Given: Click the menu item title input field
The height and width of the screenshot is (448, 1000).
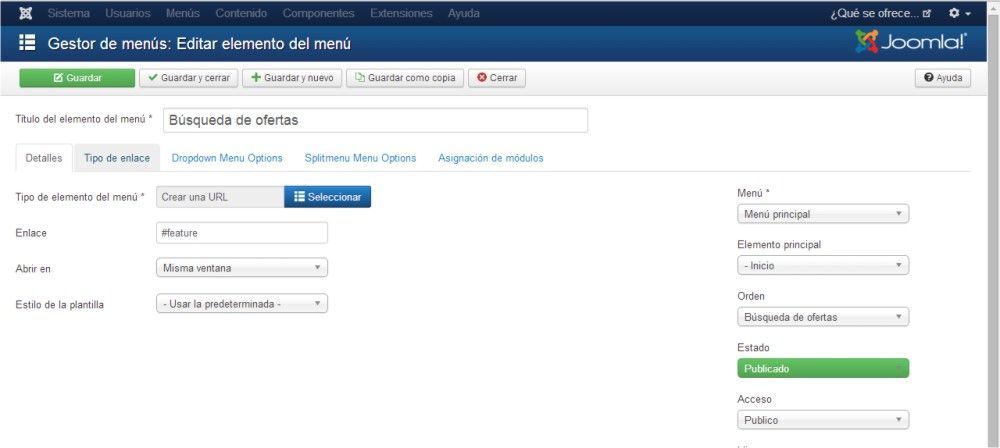Looking at the screenshot, I should (x=375, y=120).
